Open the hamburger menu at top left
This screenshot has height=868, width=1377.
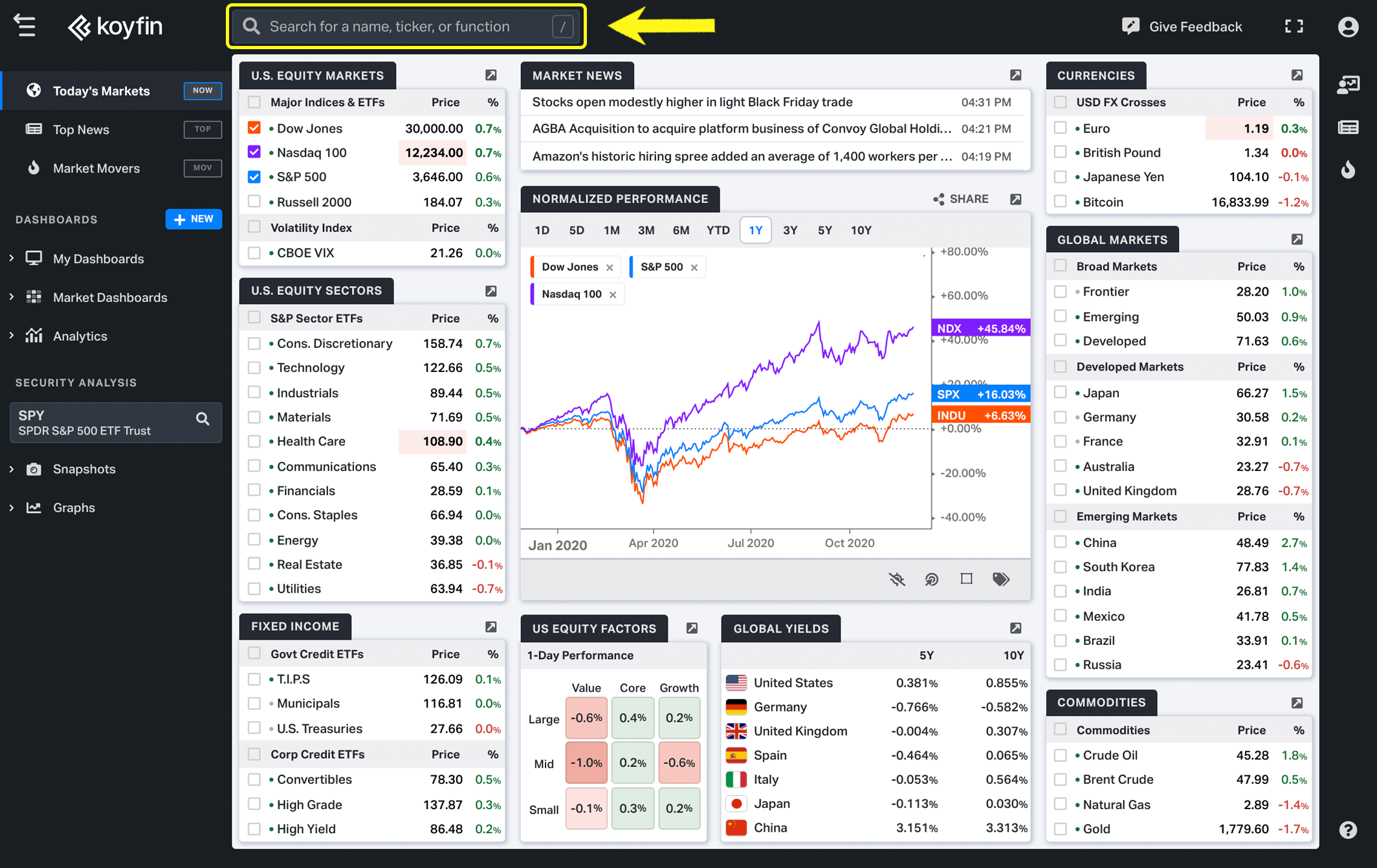25,26
